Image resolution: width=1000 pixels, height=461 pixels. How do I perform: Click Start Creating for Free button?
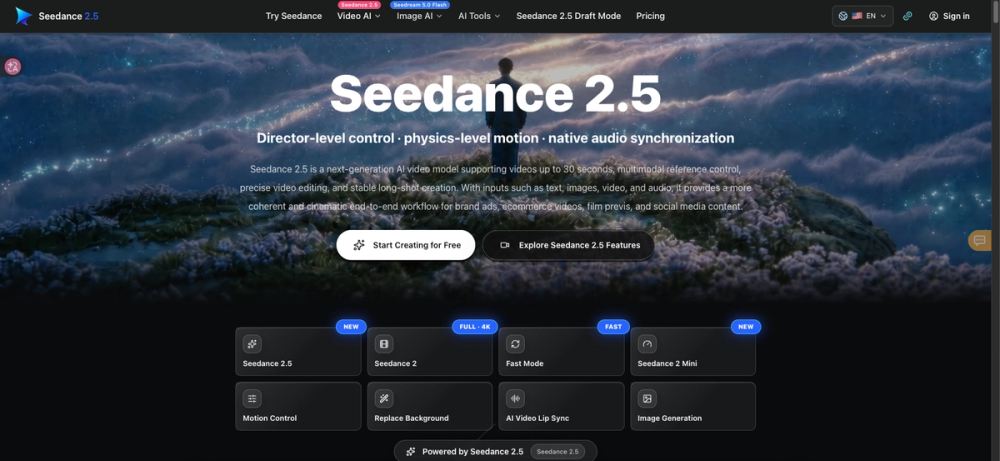coord(406,245)
